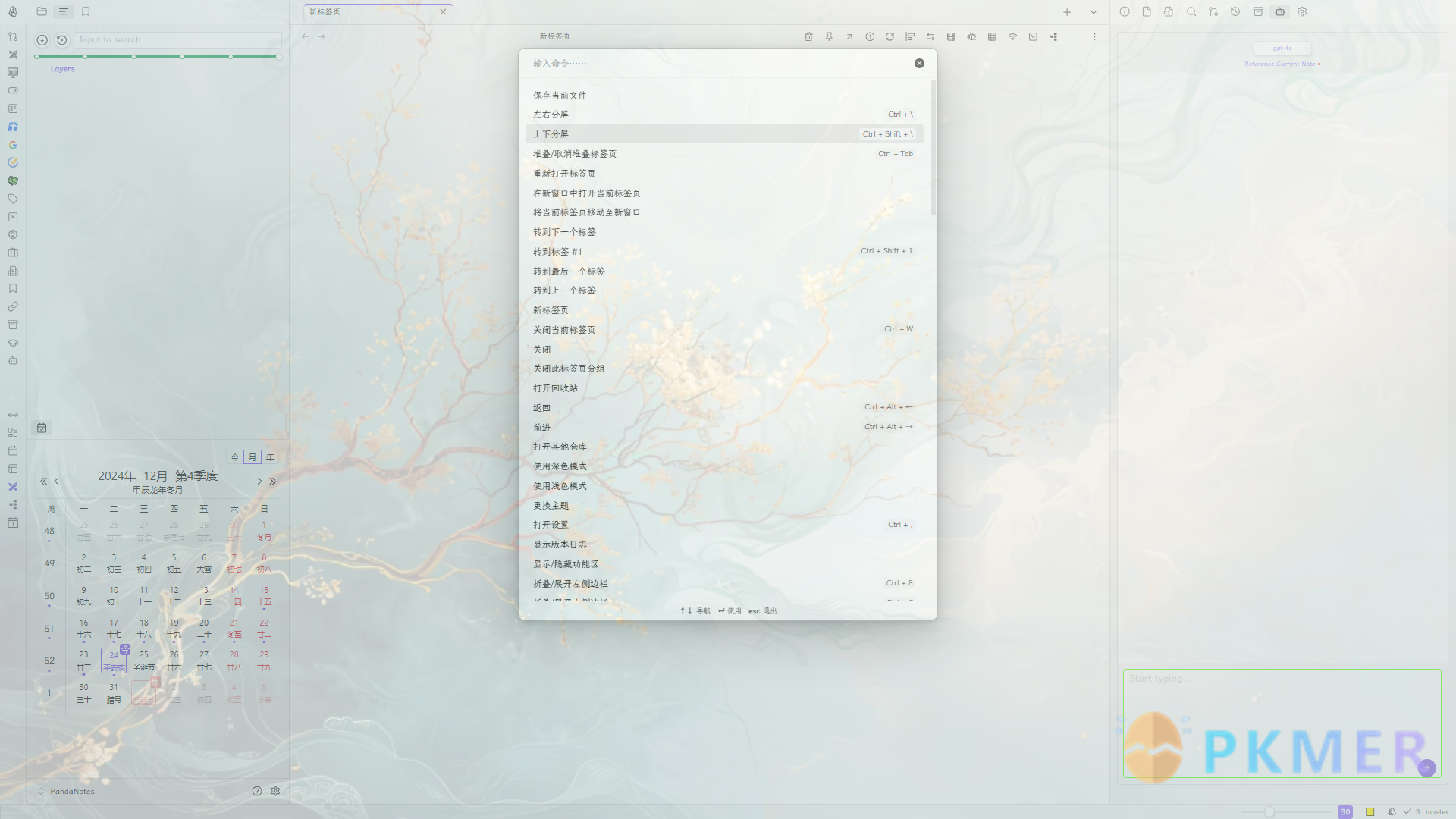The image size is (1456, 819).
Task: Switch calendar to 年 year view
Action: [x=270, y=457]
